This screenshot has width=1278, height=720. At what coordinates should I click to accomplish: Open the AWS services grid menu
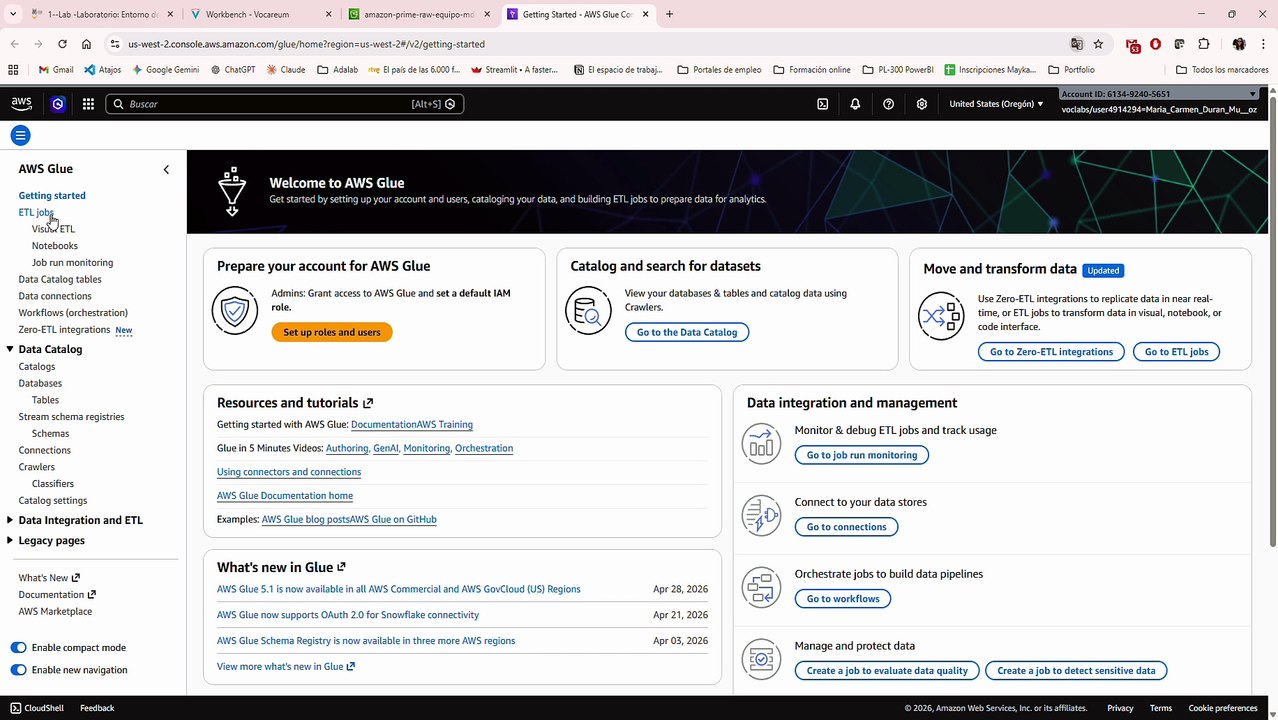coord(88,104)
